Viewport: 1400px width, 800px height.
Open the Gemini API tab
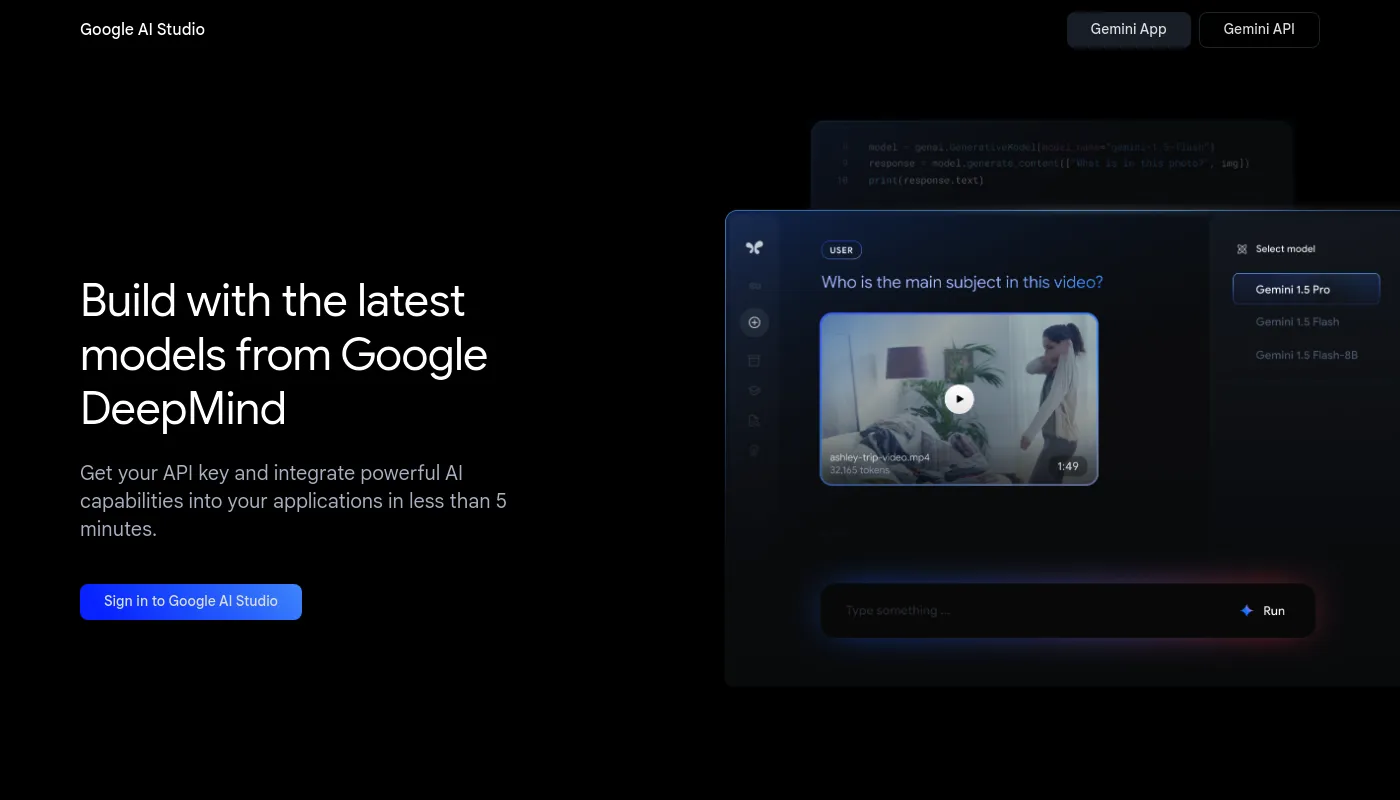(1259, 29)
